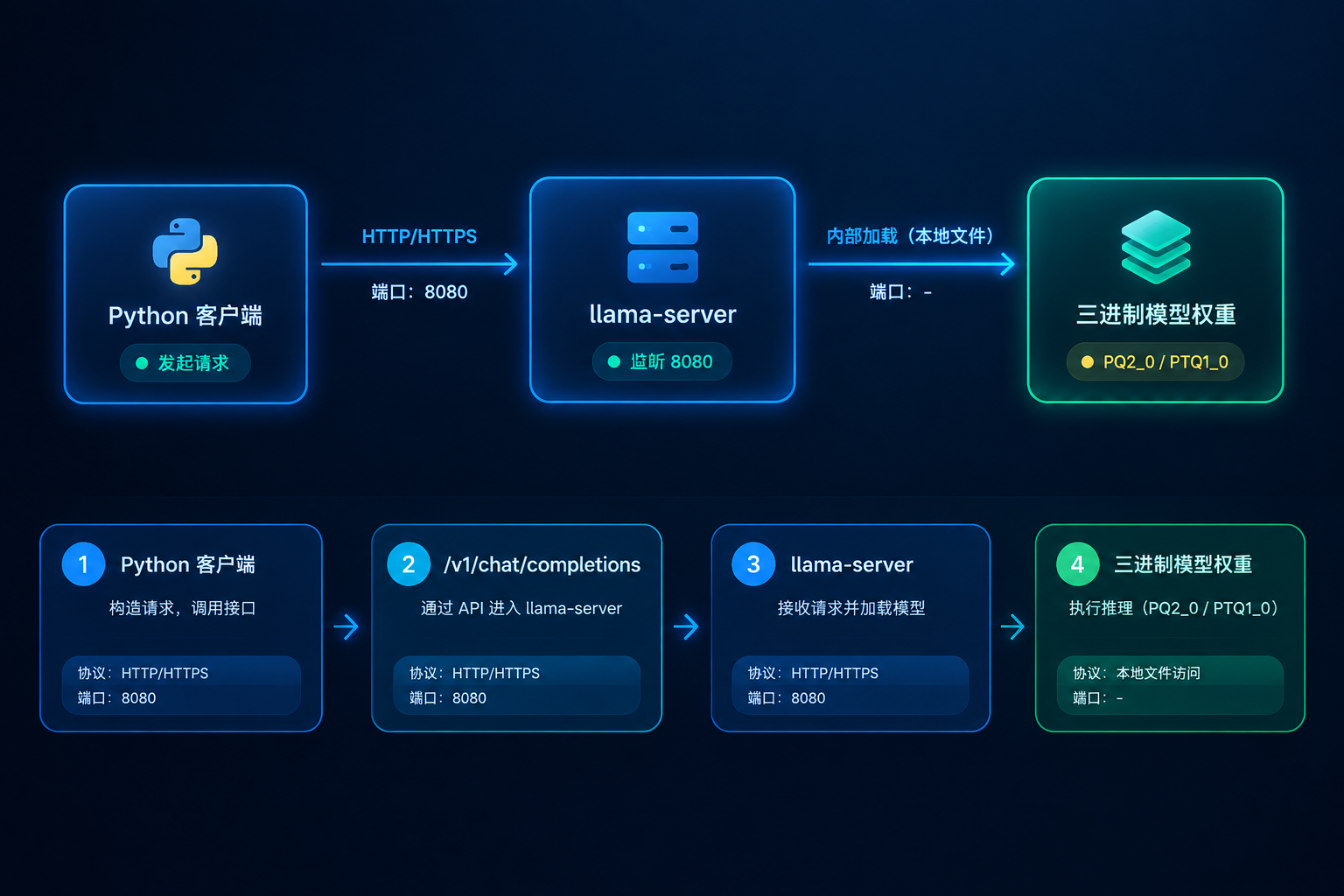1344x896 pixels.
Task: Click "协议: HTTP/HTTPS" in the step 2 card
Action: [474, 673]
